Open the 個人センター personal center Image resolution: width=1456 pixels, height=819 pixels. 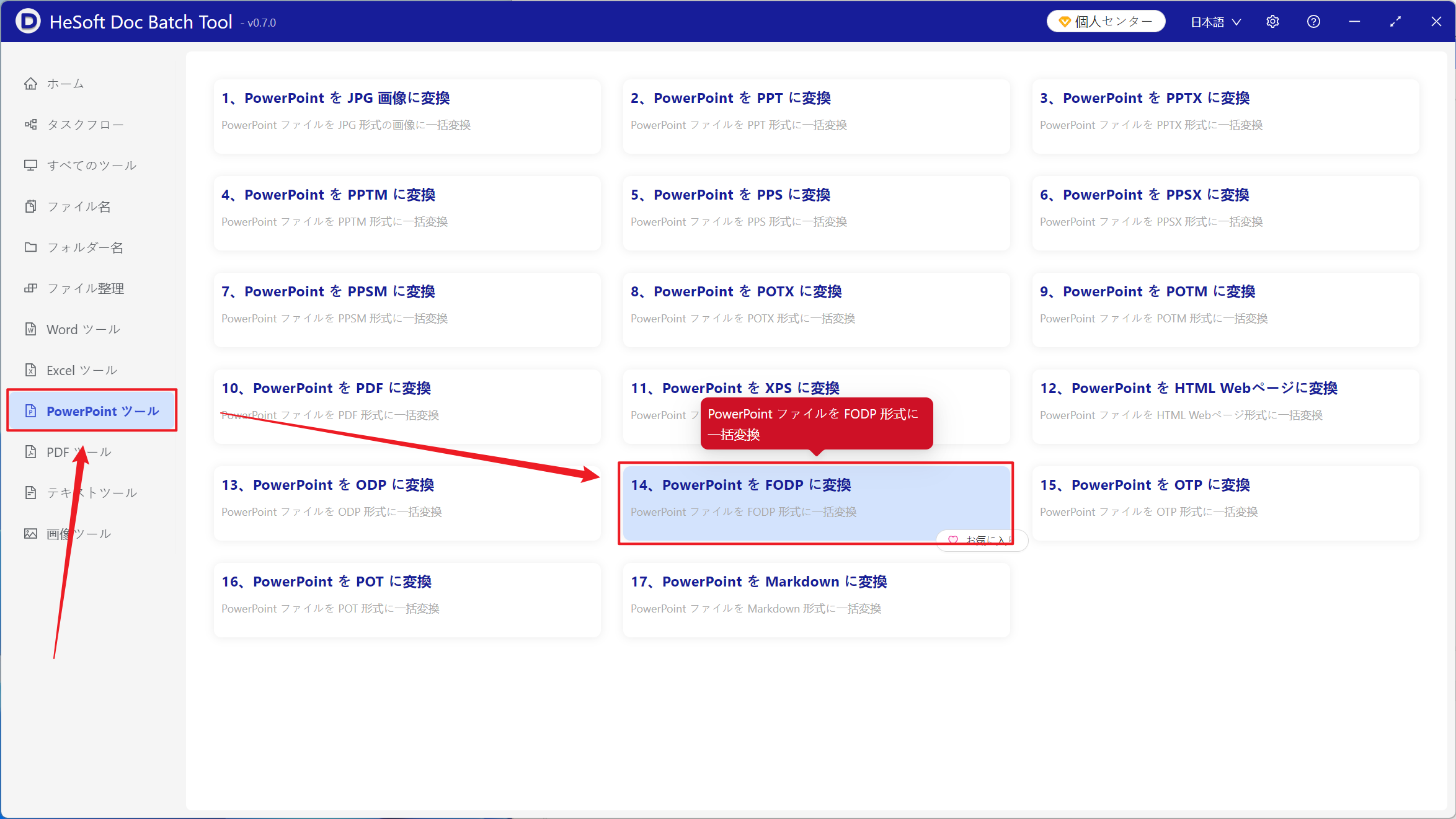coord(1106,22)
